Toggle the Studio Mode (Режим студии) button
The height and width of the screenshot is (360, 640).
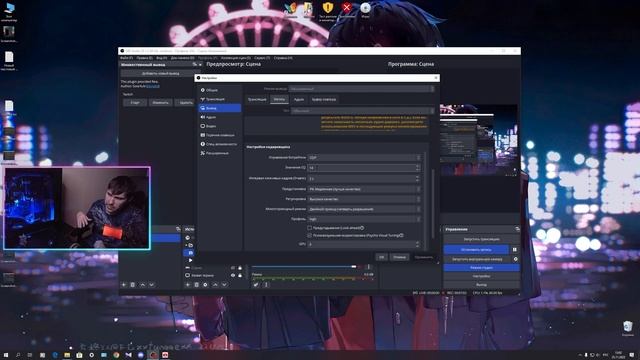click(481, 268)
